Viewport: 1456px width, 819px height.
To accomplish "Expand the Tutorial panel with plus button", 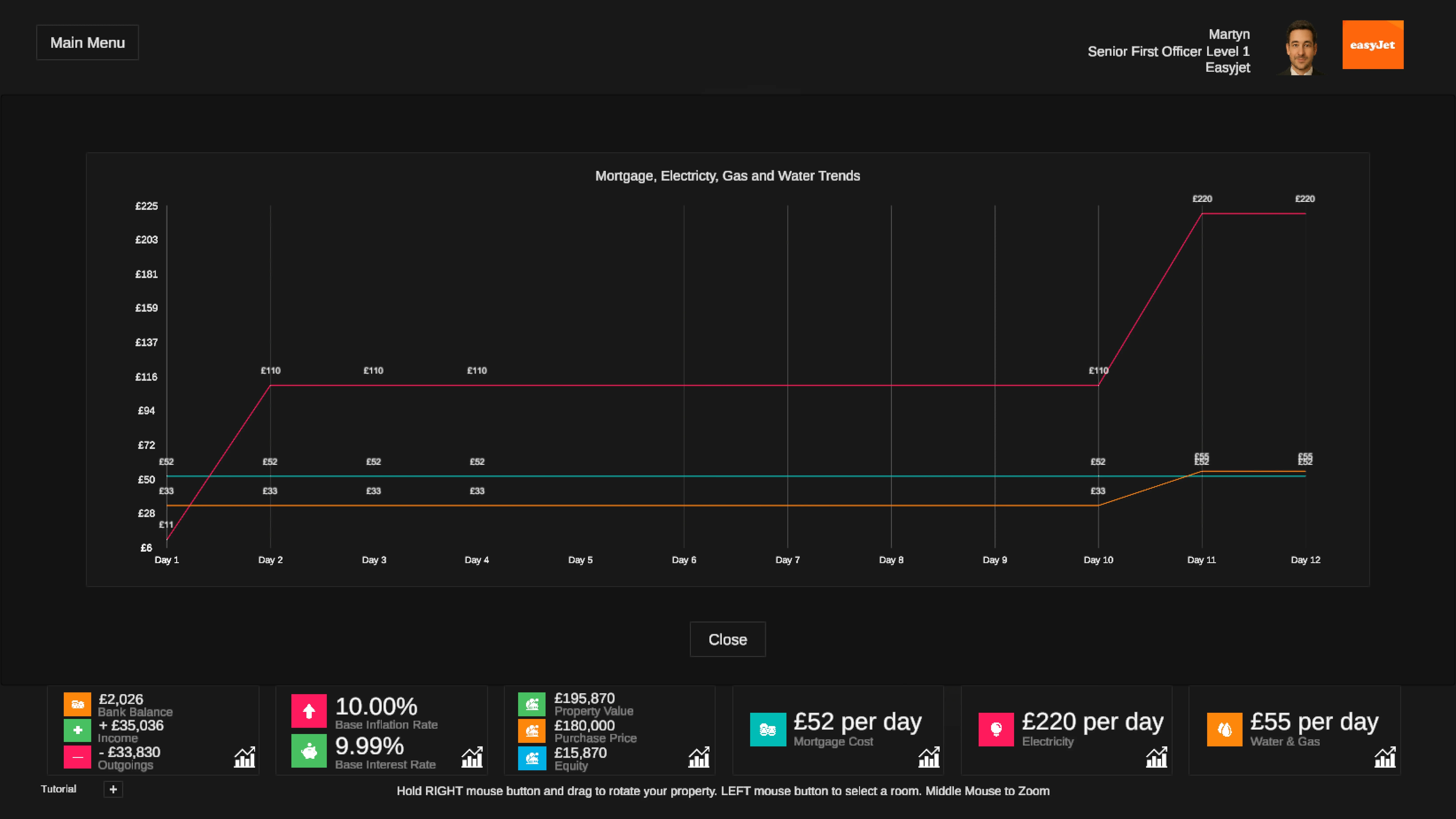I will (113, 789).
